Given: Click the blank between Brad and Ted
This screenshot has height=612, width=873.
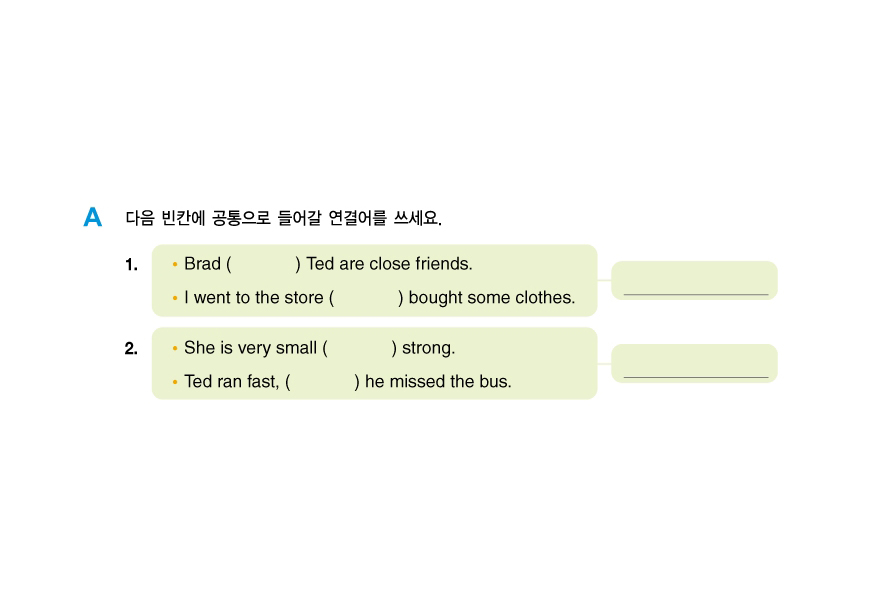Looking at the screenshot, I should (264, 265).
